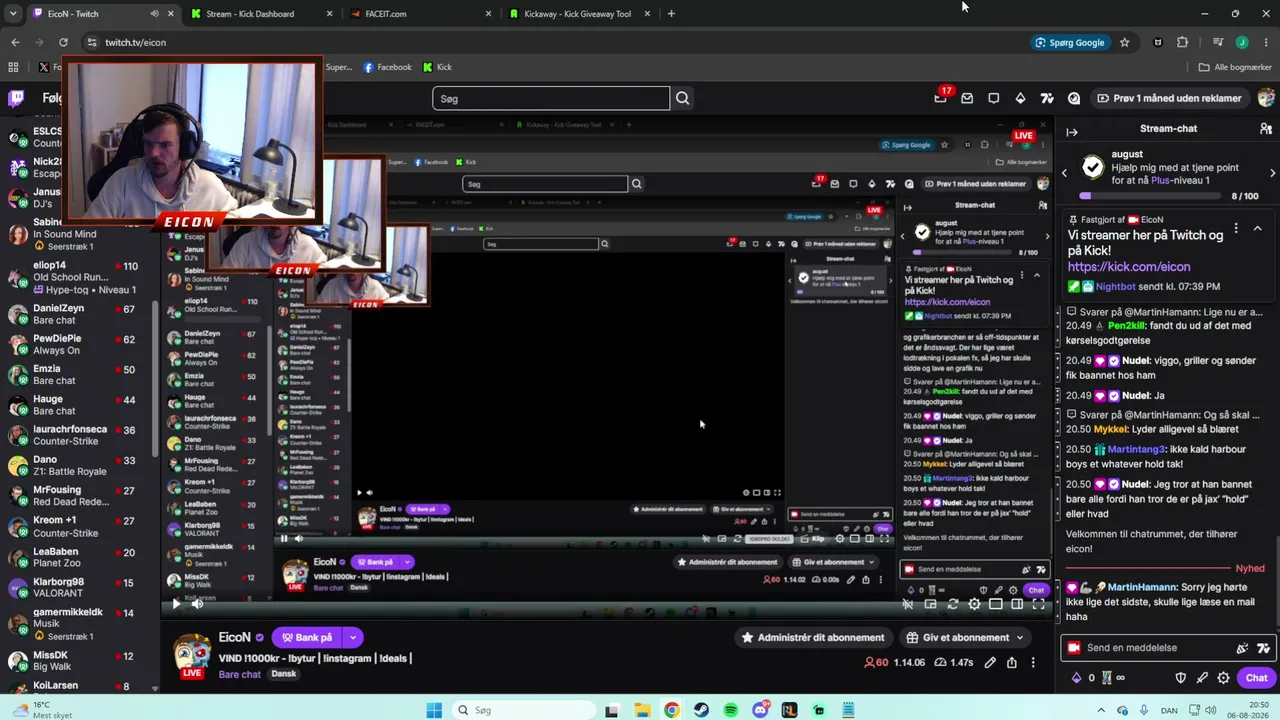The width and height of the screenshot is (1280, 720).
Task: Click the Spotify icon in the taskbar
Action: [731, 710]
